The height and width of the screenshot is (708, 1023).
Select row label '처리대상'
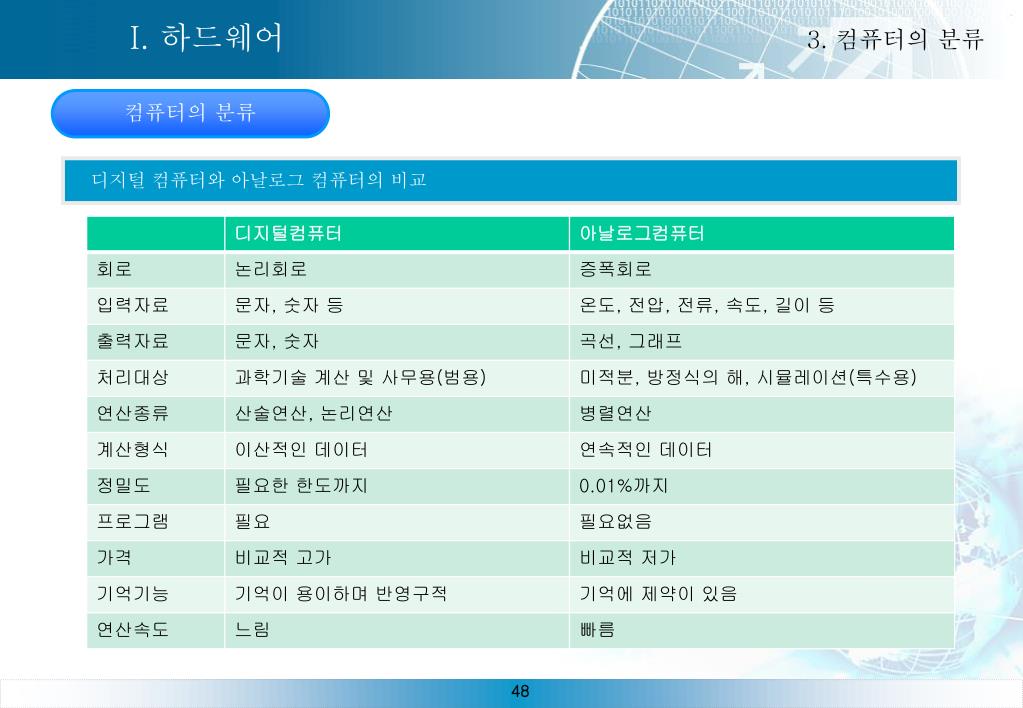tap(155, 377)
